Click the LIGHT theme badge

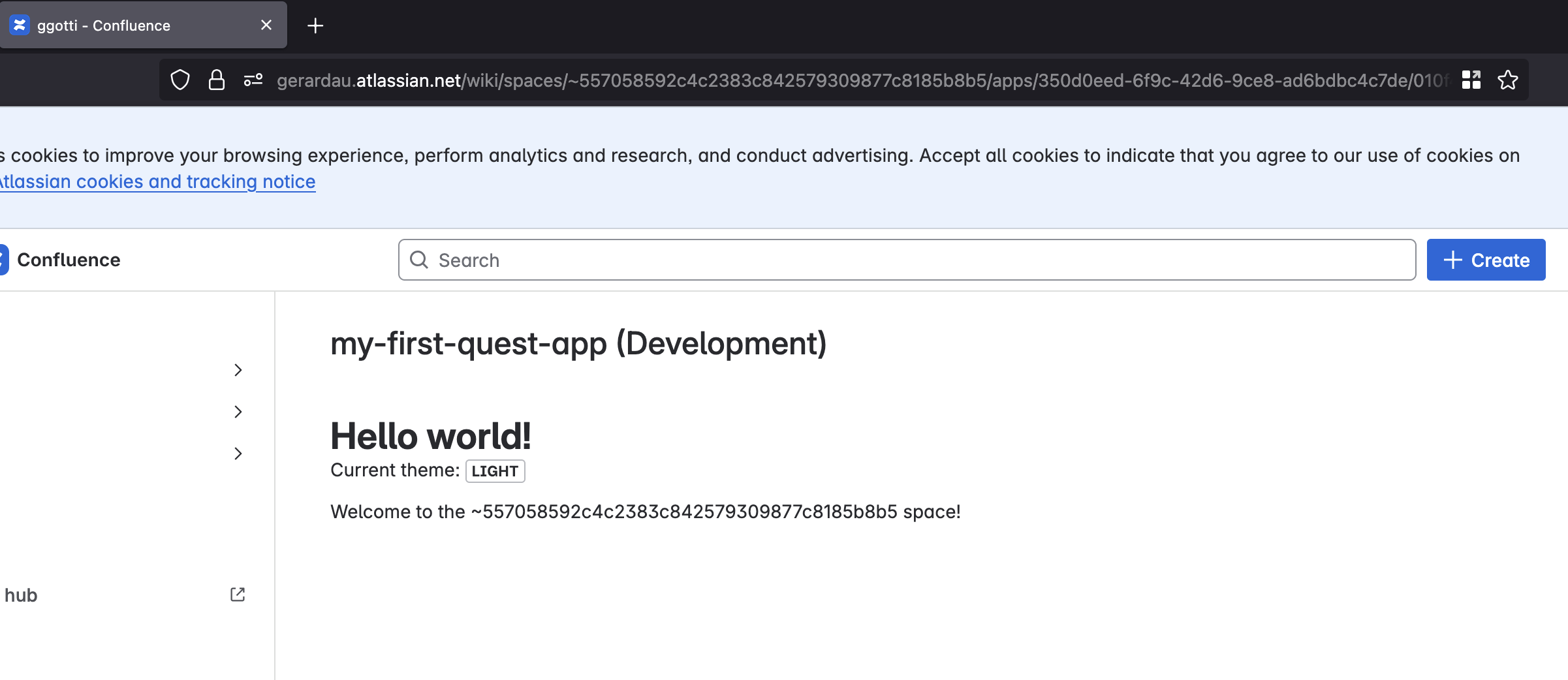pos(495,471)
